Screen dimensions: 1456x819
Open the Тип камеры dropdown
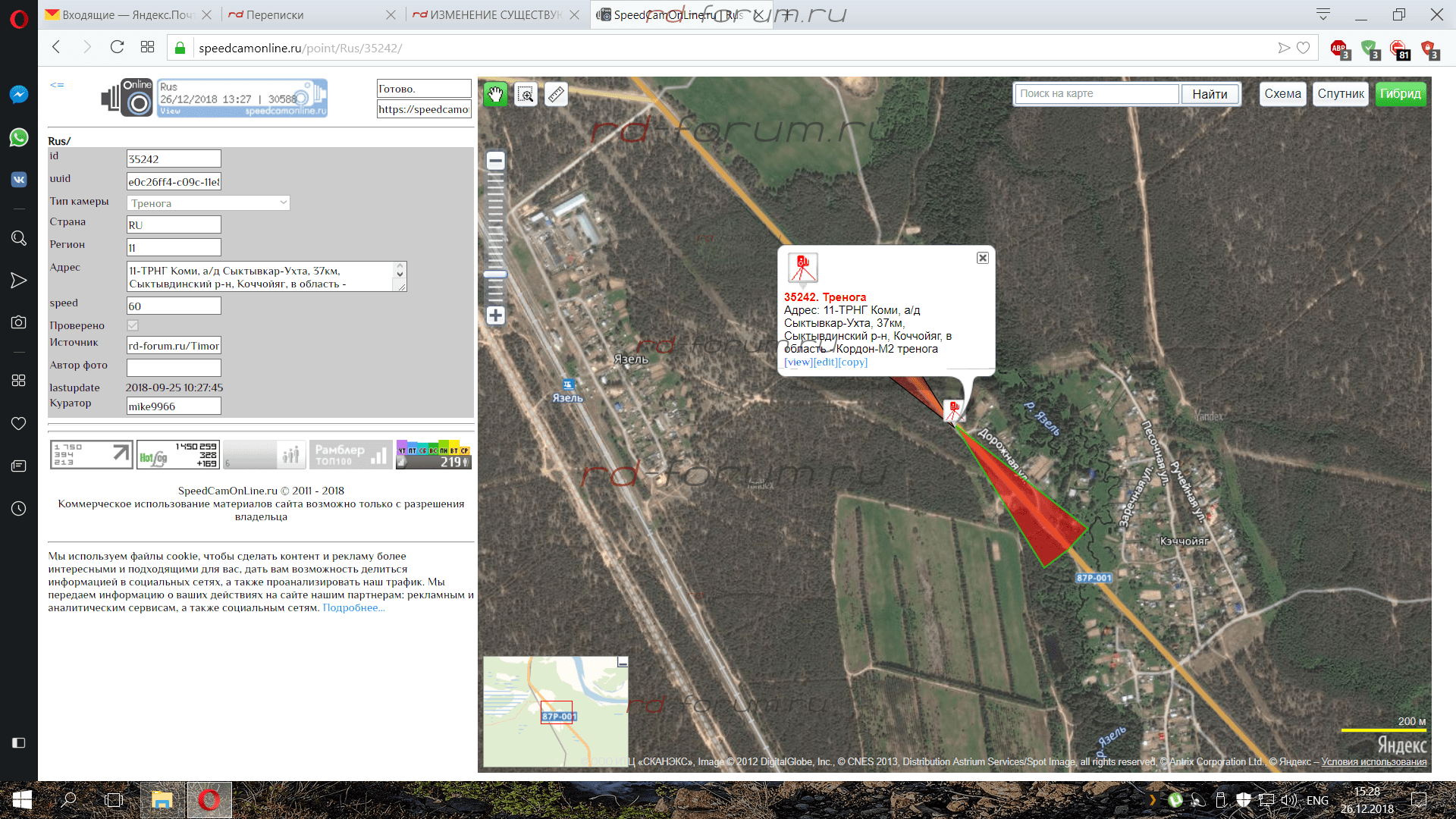point(208,203)
